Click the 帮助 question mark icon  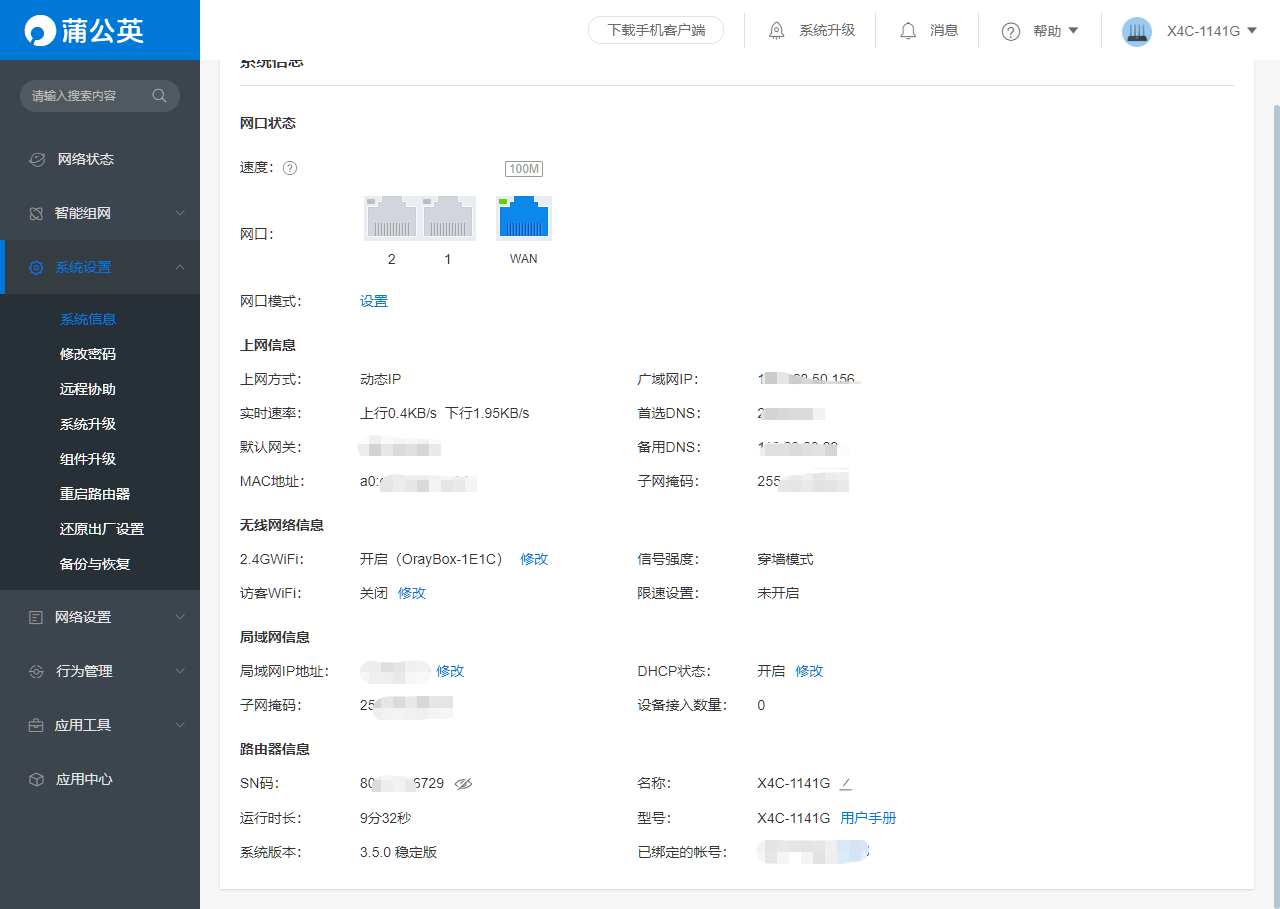[x=1011, y=31]
